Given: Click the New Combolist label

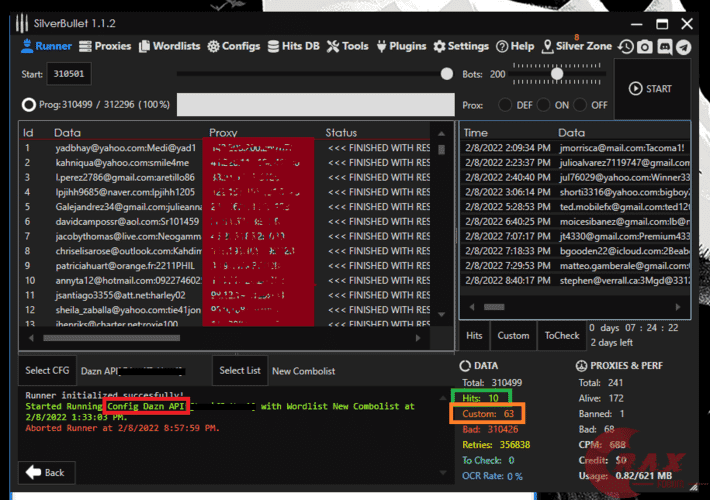Looking at the screenshot, I should 303,371.
